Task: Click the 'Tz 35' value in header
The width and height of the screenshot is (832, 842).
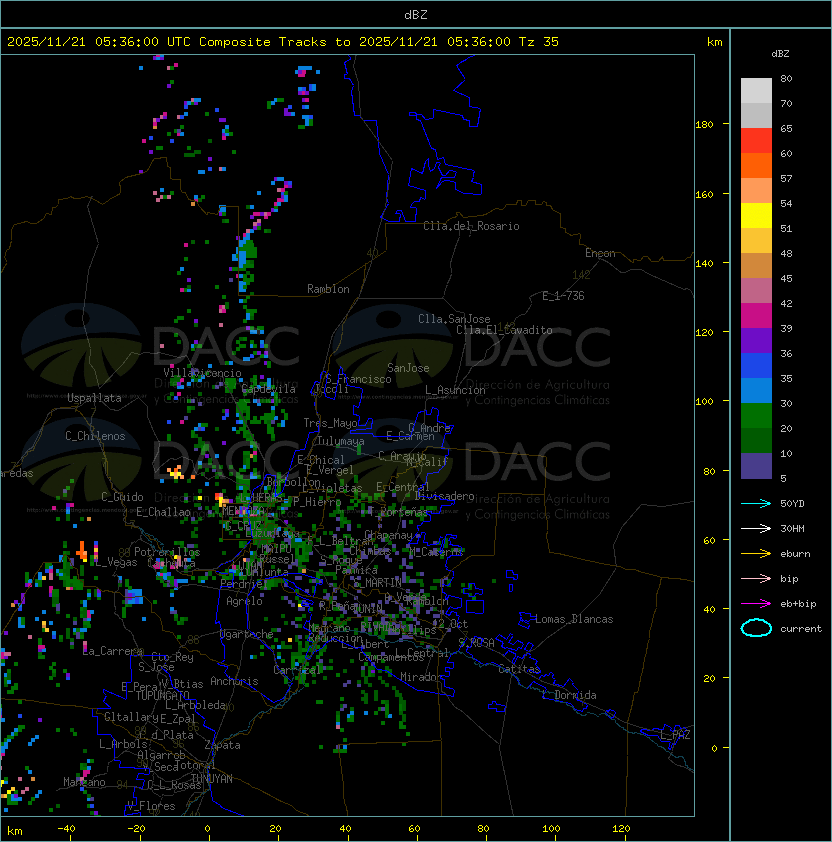Action: pyautogui.click(x=539, y=42)
